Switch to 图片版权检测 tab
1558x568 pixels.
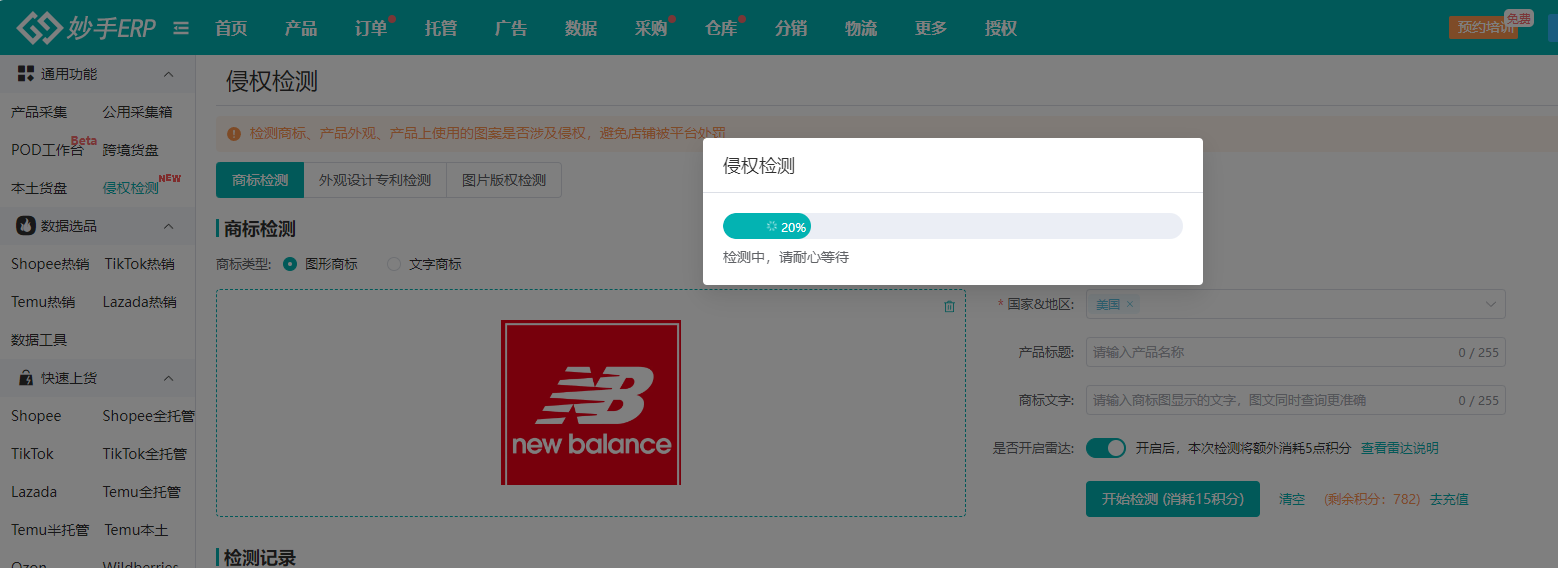[504, 180]
